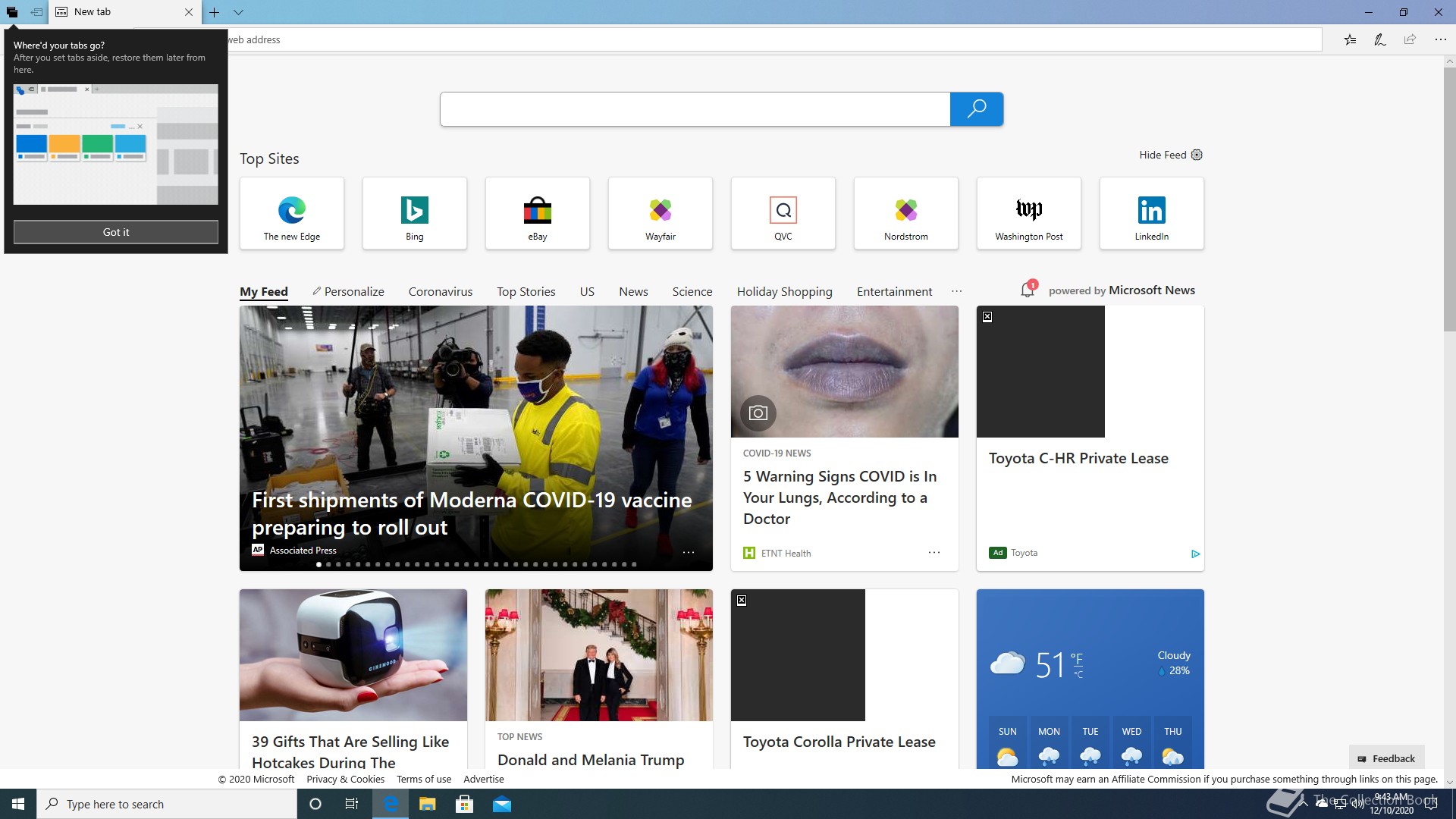Screen dimensions: 1456x819
Task: Switch to Science tab
Action: (692, 291)
